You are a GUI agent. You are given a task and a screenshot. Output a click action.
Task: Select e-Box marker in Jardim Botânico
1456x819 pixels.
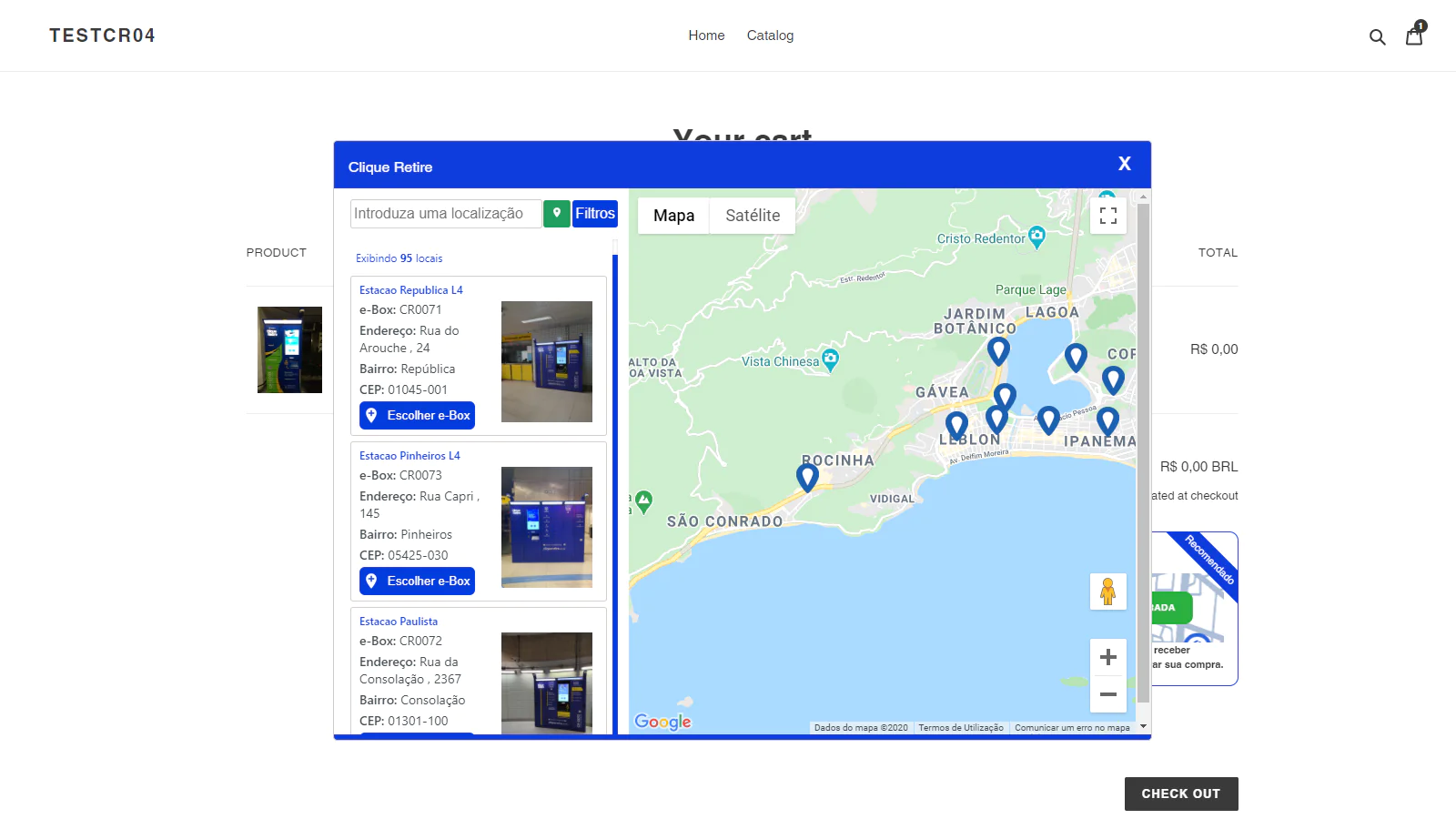(x=998, y=350)
